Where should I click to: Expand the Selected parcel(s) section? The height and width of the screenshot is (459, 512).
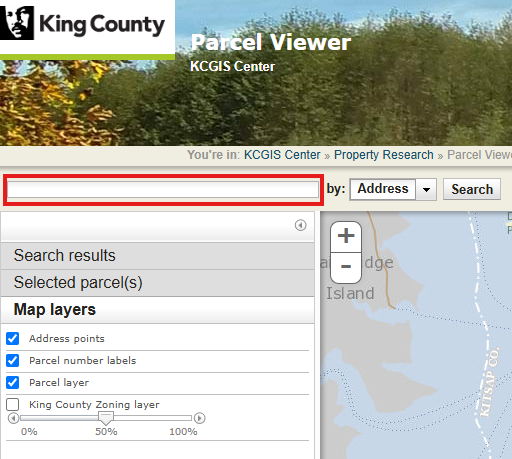157,283
